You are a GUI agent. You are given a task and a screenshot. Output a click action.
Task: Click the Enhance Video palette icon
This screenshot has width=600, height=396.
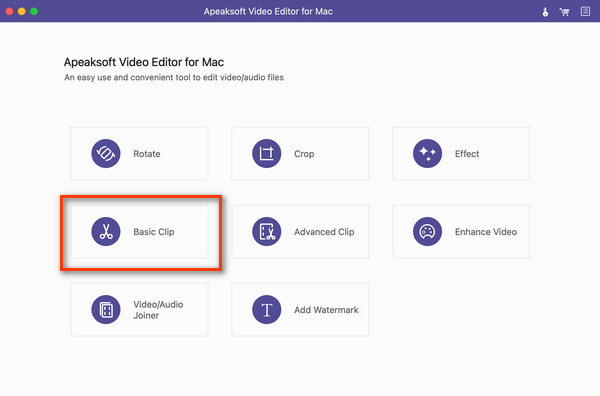click(x=427, y=231)
